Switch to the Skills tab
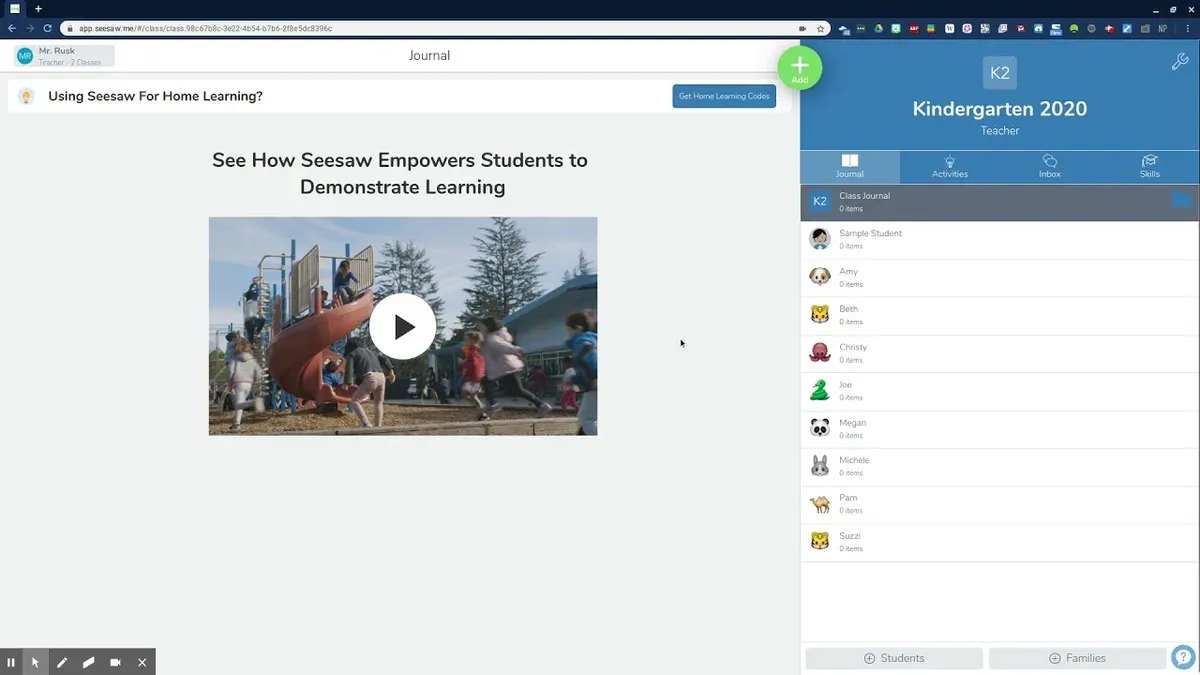 [x=1150, y=166]
